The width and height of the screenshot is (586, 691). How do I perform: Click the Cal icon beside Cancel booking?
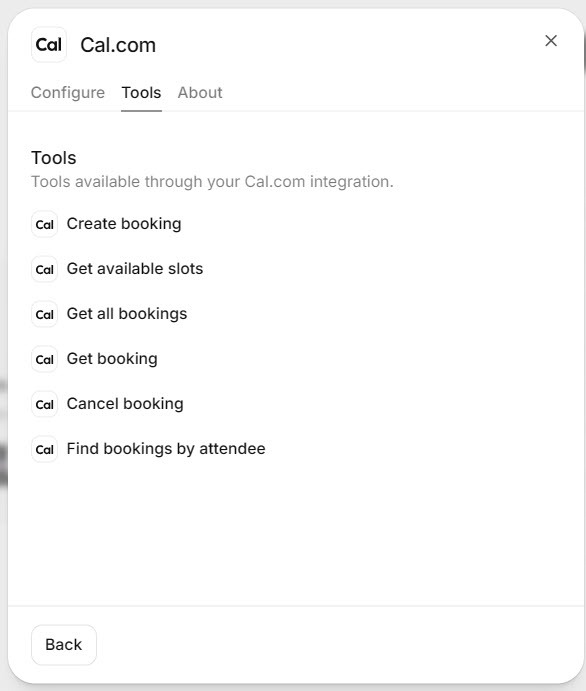click(x=45, y=404)
